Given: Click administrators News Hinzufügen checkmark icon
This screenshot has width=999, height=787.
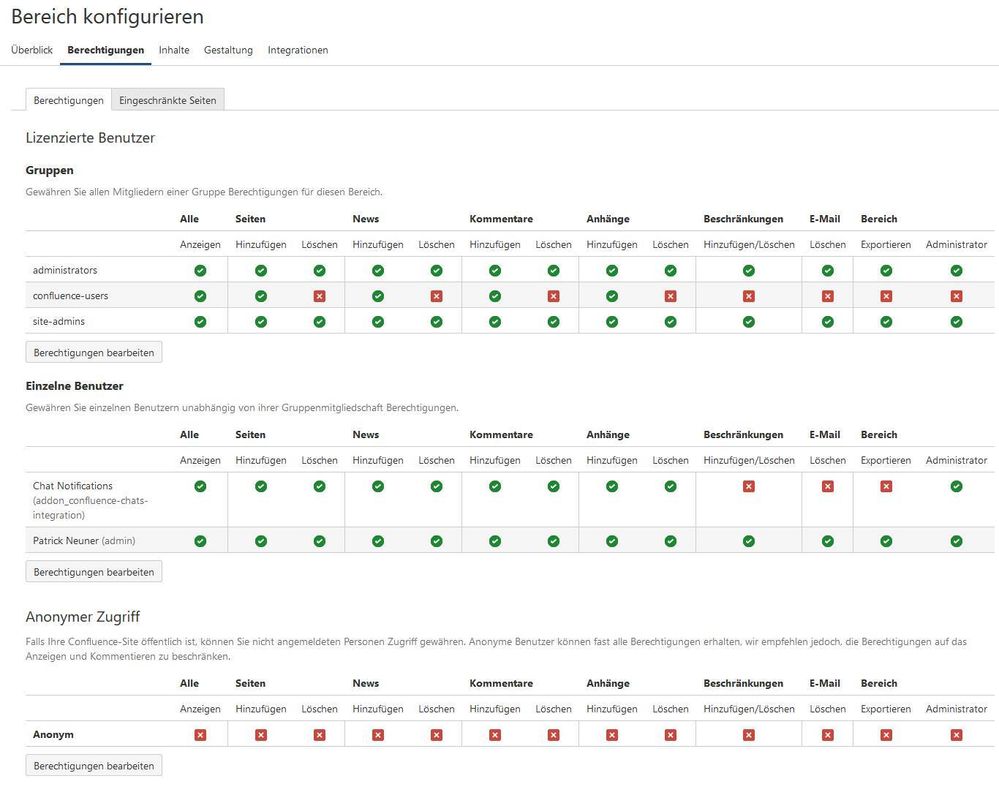Looking at the screenshot, I should (x=378, y=270).
